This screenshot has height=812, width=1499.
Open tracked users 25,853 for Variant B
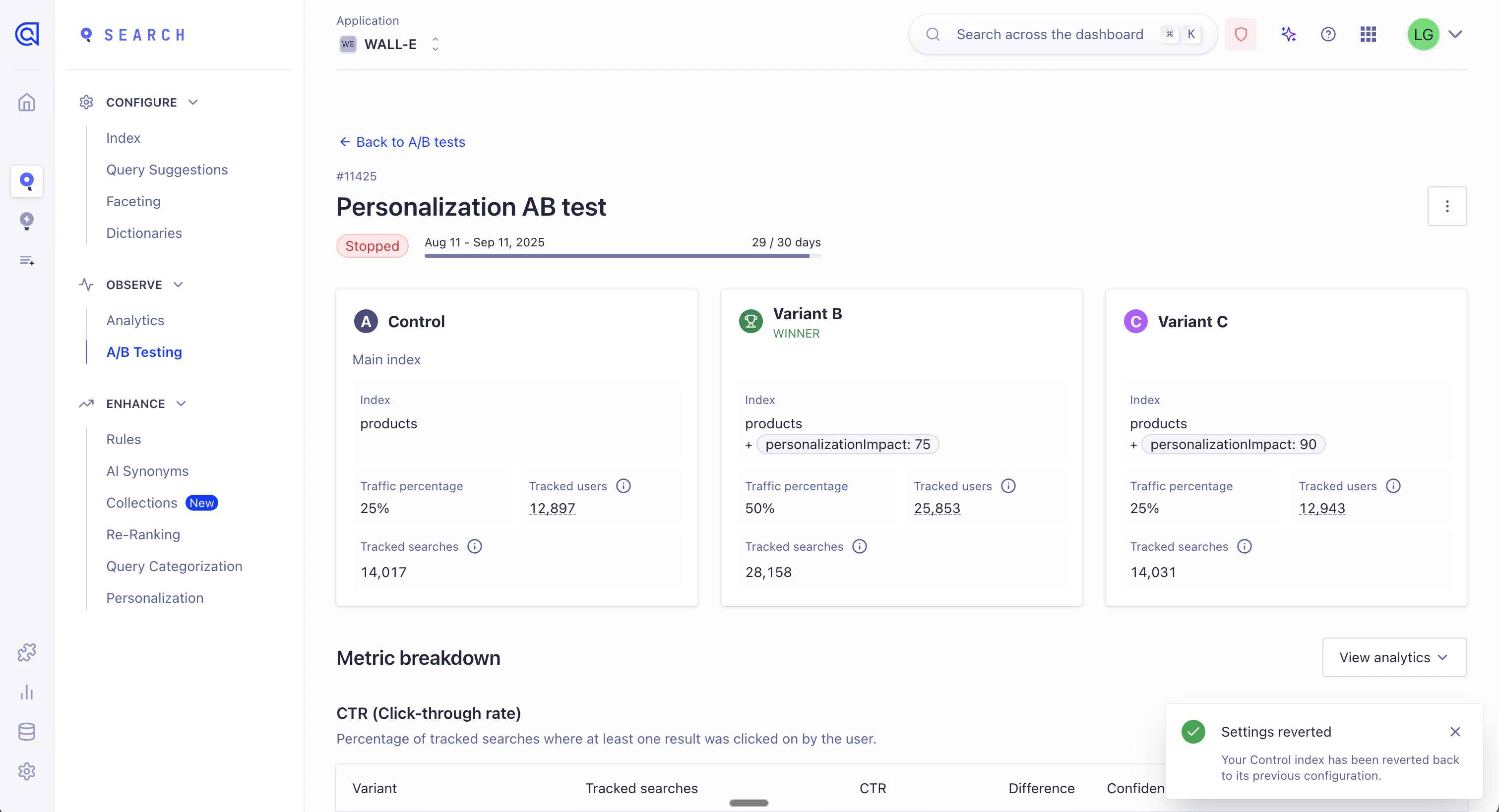point(937,508)
